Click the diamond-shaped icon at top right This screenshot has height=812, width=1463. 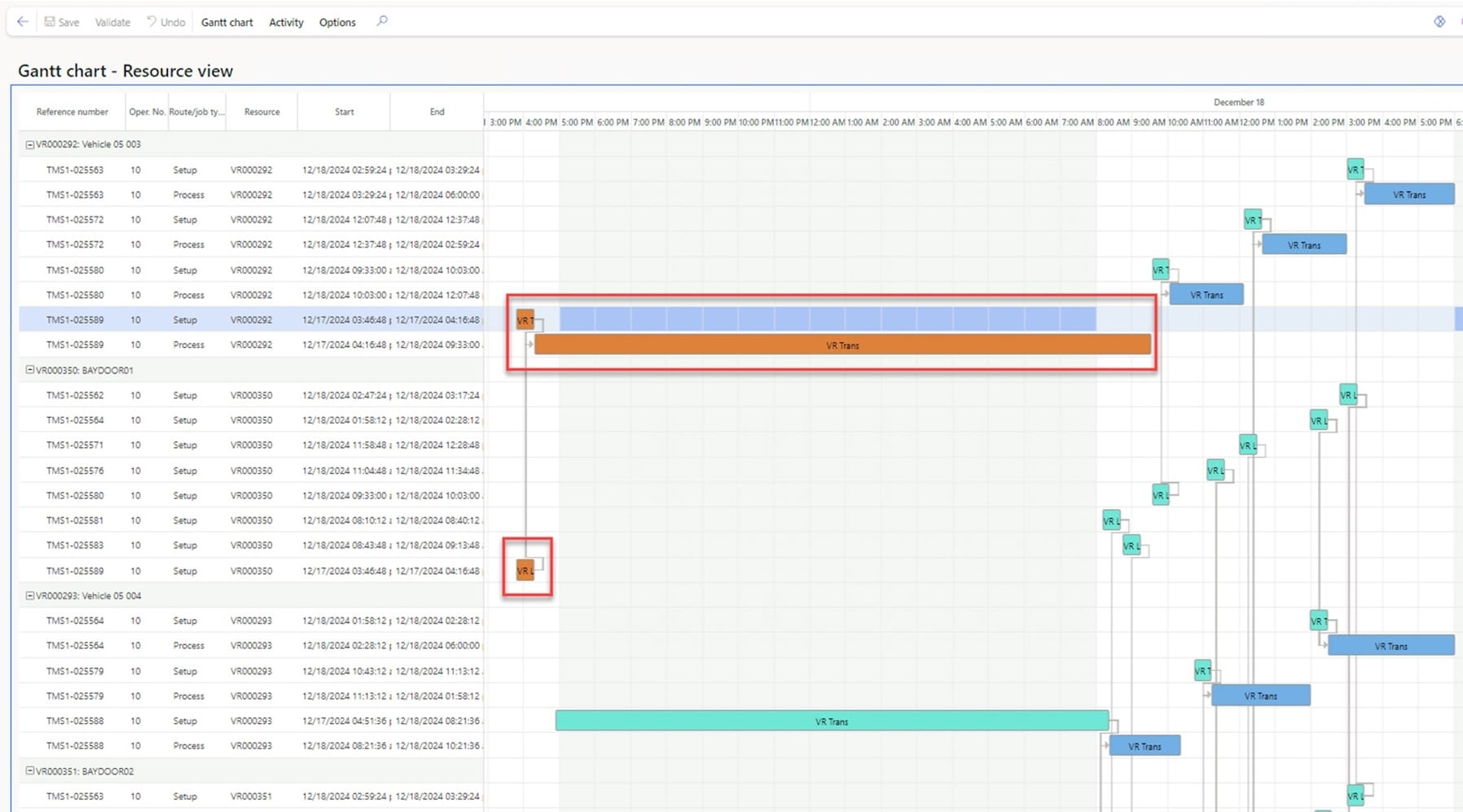[1439, 22]
